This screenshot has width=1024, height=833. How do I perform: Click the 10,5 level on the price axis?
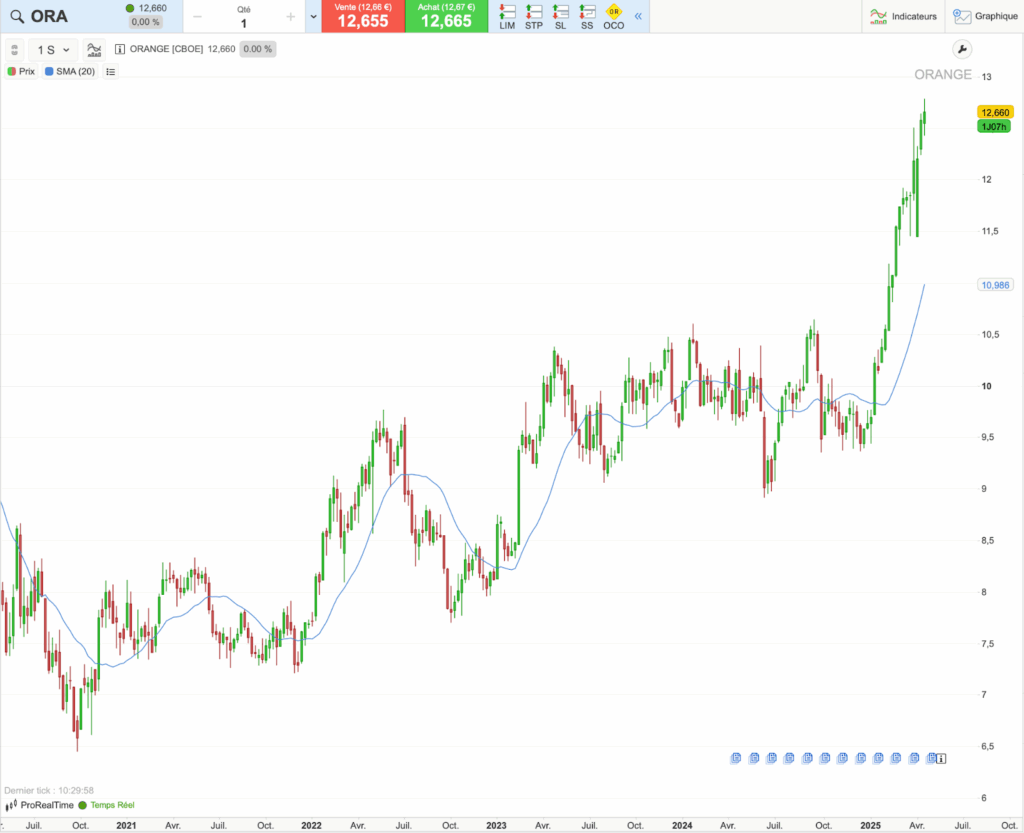point(990,334)
